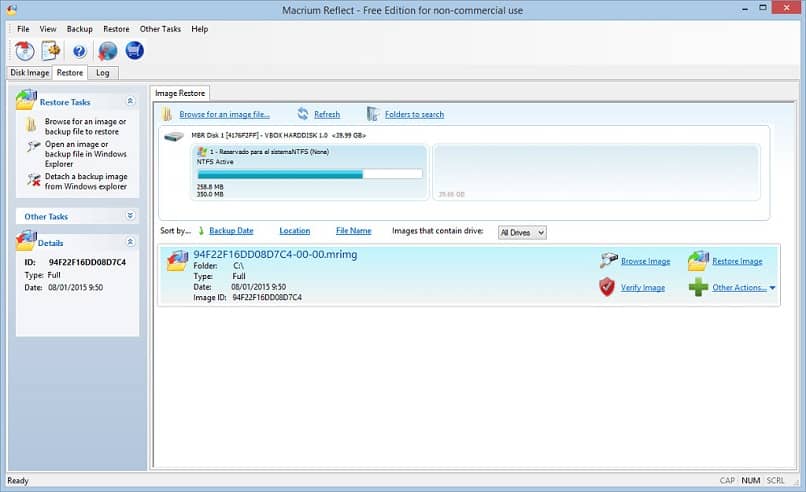This screenshot has width=806, height=492.
Task: Click the globe update check toolbar icon
Action: [107, 51]
